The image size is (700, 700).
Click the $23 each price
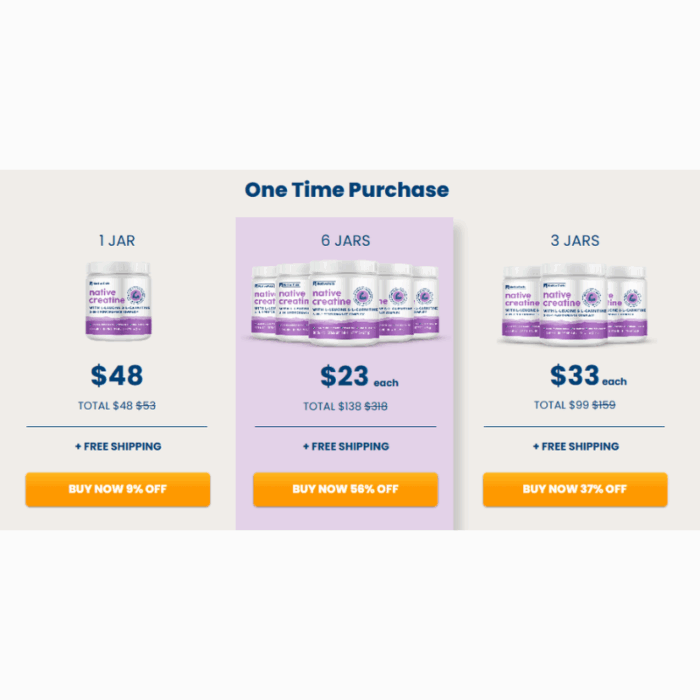(x=359, y=376)
